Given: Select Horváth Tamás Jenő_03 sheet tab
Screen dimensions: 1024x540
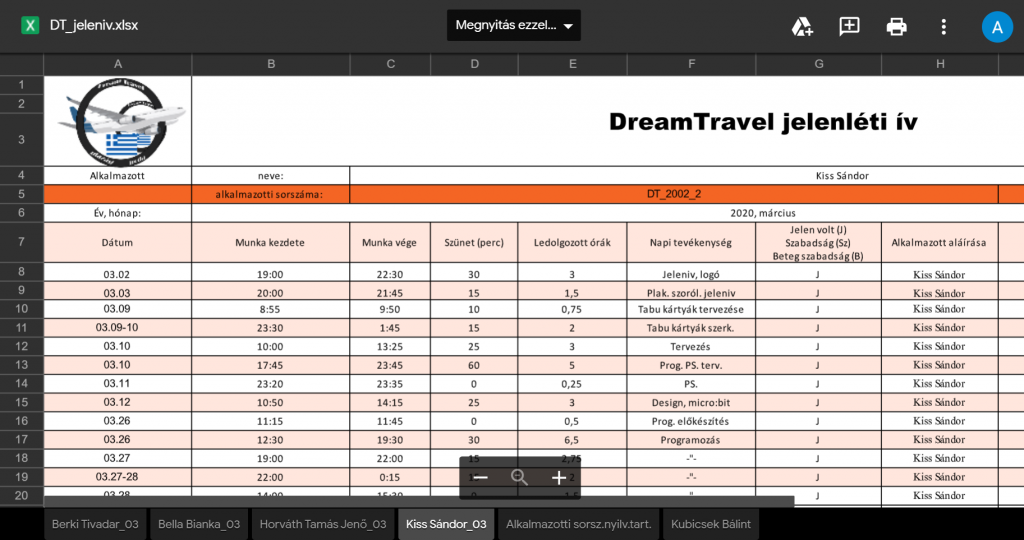Looking at the screenshot, I should pos(322,524).
